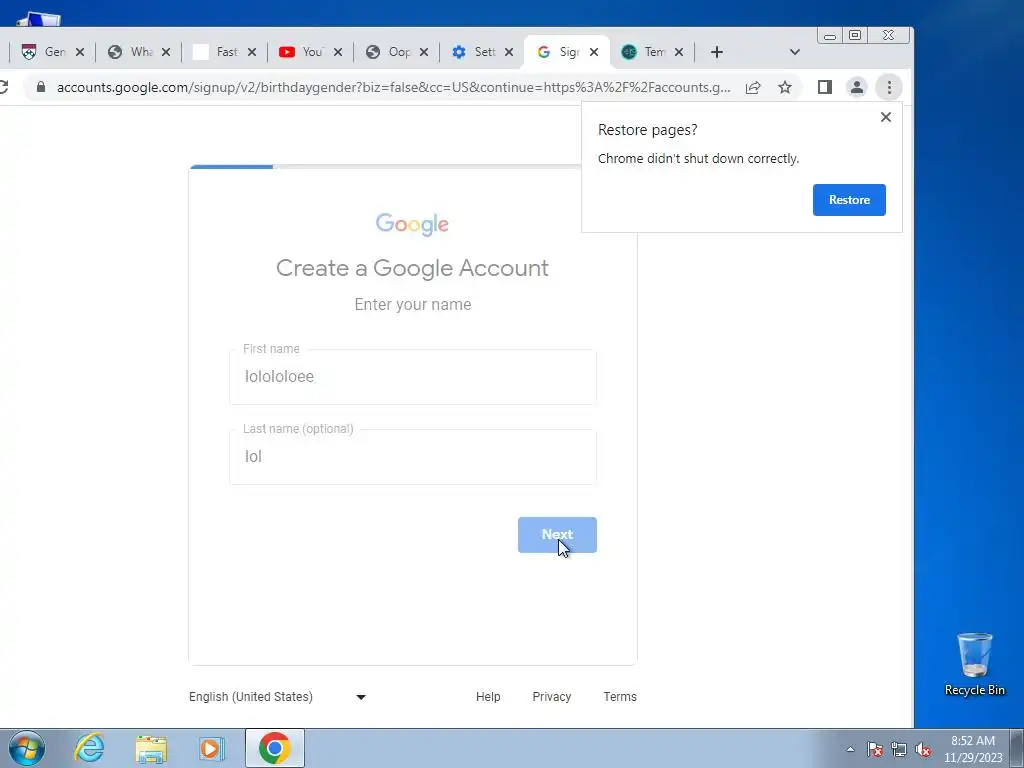Close the Oop tab
Screen dimensions: 1024x768
(x=424, y=52)
